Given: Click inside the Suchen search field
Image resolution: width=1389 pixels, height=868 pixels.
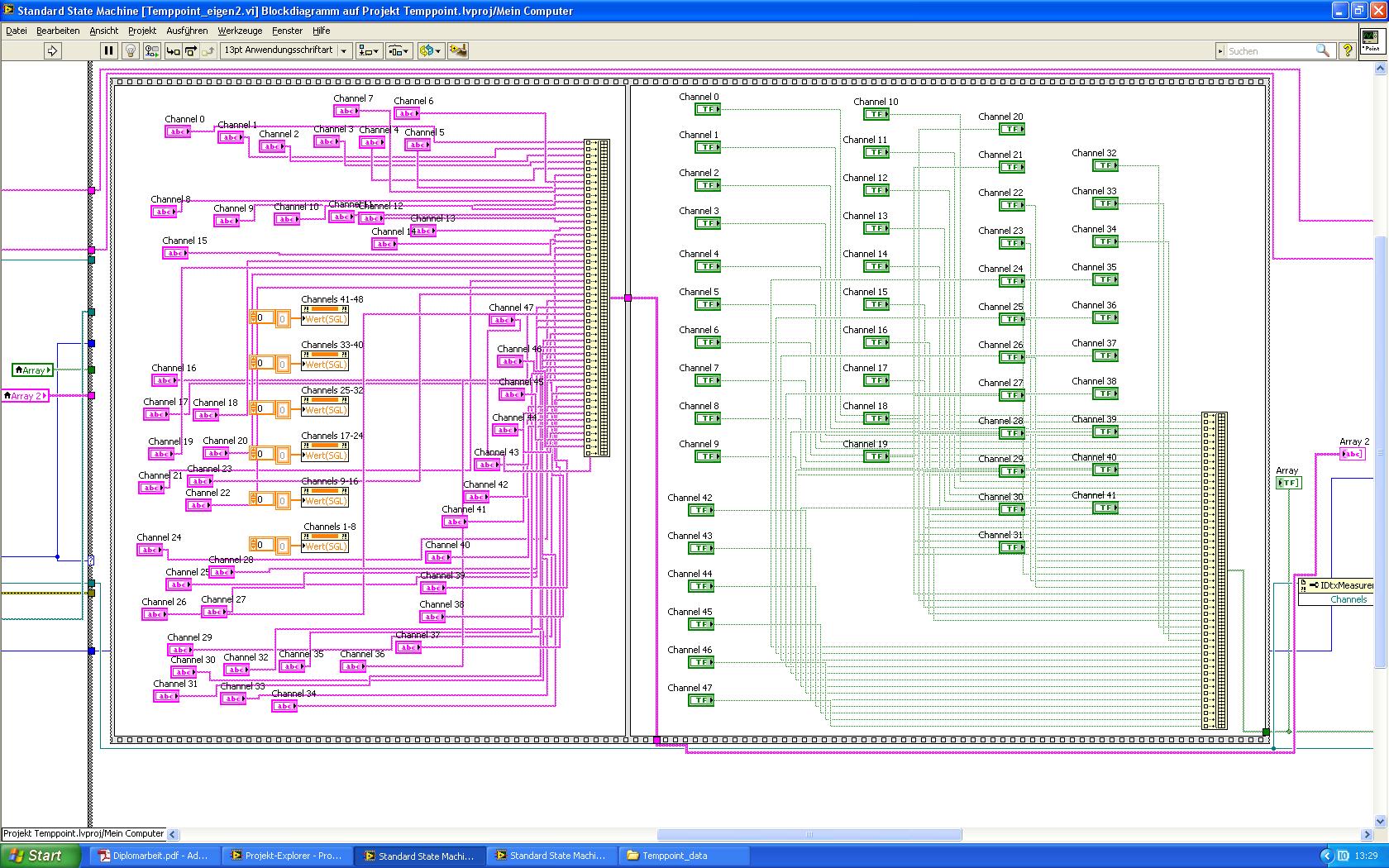Looking at the screenshot, I should (1268, 51).
